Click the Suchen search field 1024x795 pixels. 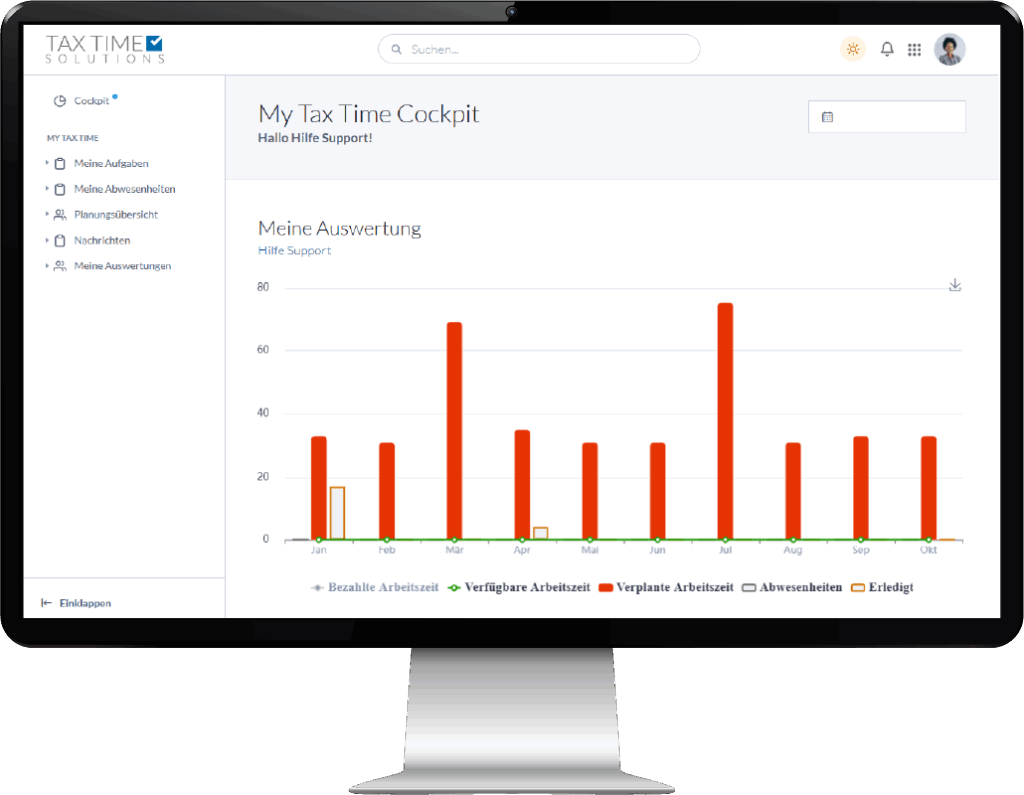tap(539, 49)
